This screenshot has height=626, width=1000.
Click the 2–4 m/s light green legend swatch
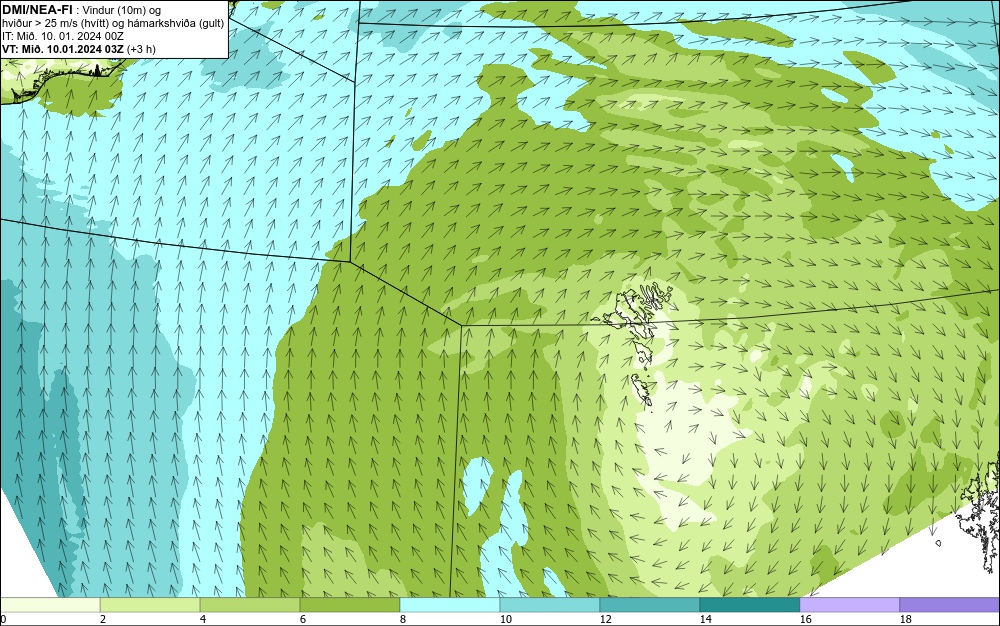click(x=150, y=604)
